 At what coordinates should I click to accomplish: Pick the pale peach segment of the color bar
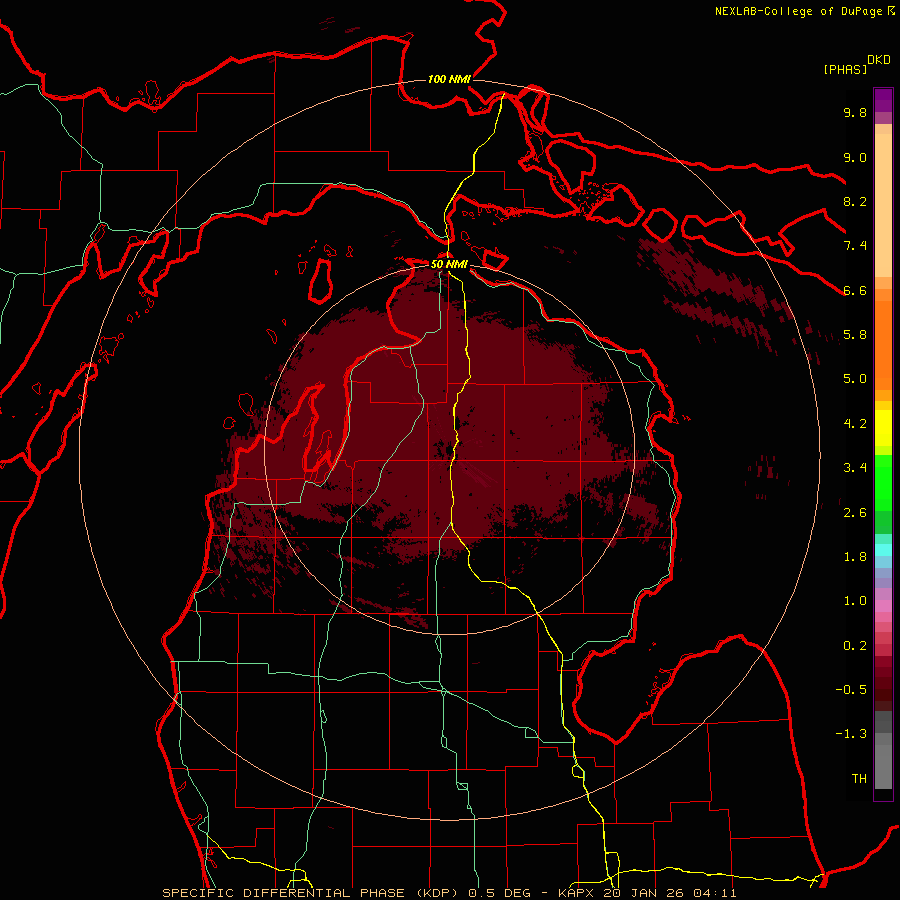click(x=883, y=205)
